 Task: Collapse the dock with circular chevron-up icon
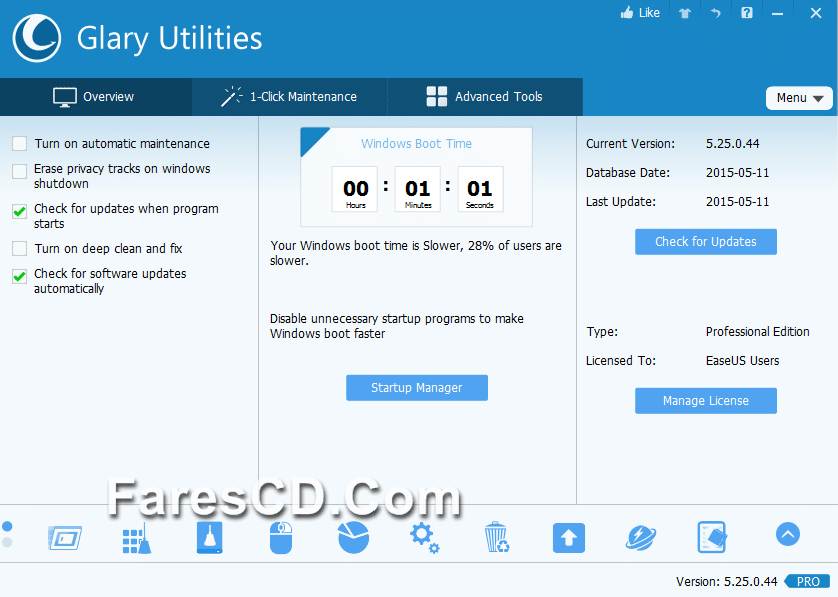coord(788,533)
